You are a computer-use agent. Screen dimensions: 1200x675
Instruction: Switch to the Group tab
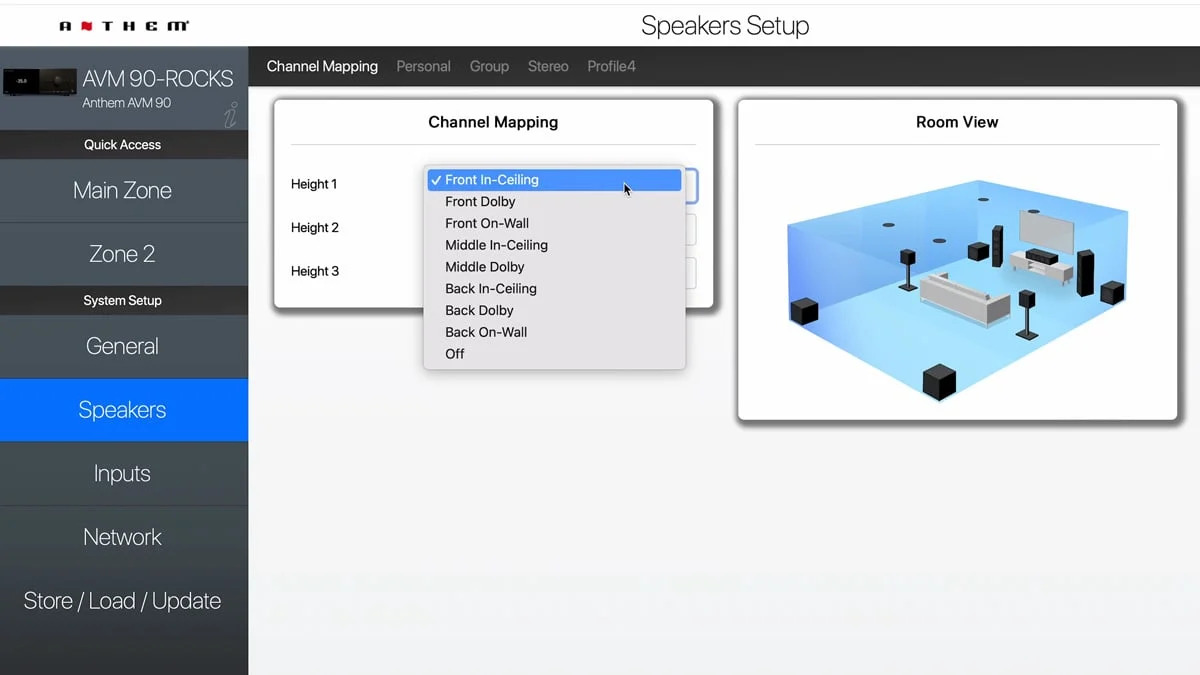(x=489, y=66)
